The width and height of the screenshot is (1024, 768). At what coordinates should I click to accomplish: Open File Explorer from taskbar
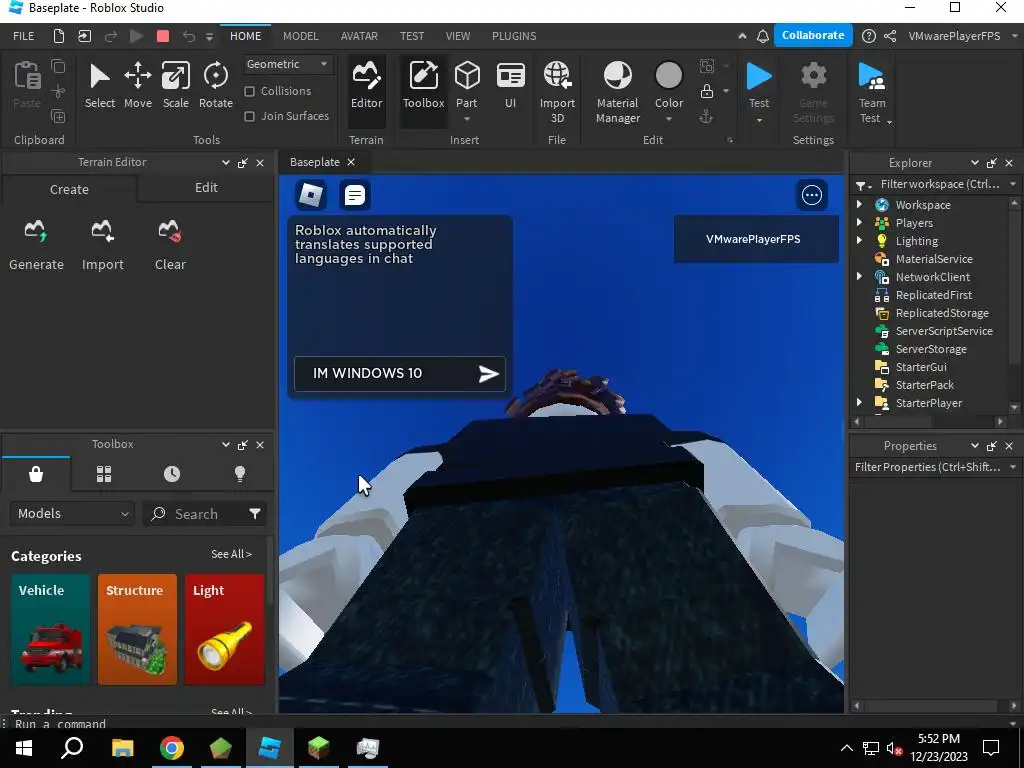[122, 748]
